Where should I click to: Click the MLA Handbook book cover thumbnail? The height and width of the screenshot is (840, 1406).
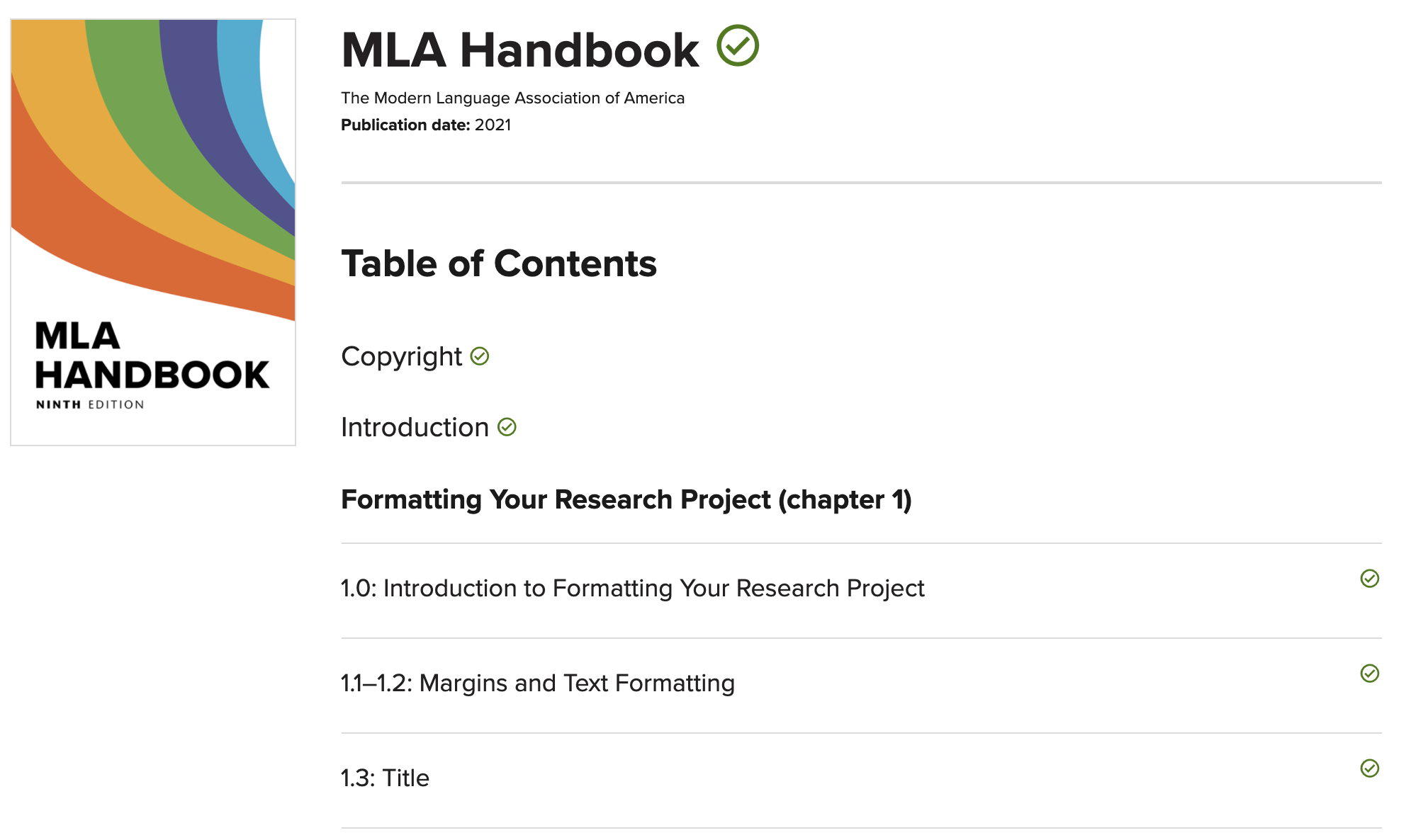pyautogui.click(x=153, y=232)
